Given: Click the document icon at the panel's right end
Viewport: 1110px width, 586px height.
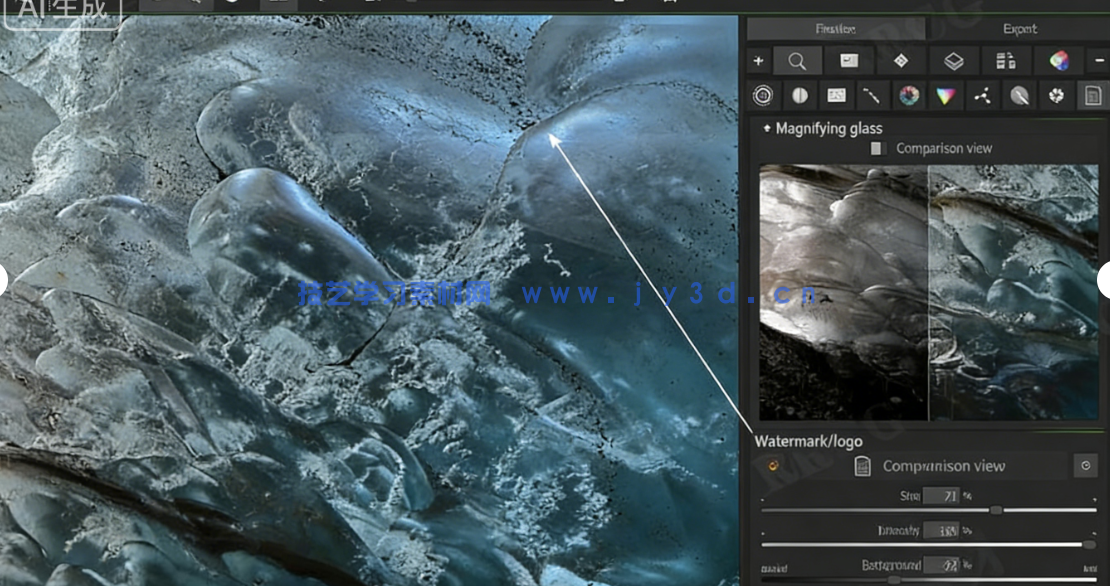Looking at the screenshot, I should 1093,96.
